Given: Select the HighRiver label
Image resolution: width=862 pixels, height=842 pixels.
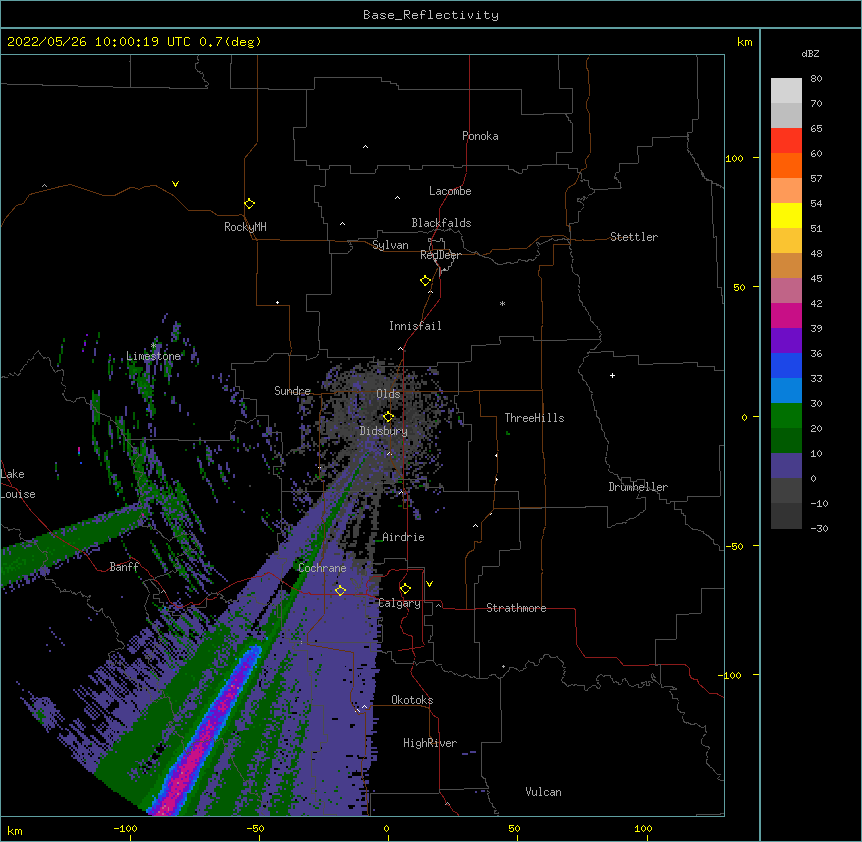Looking at the screenshot, I should pos(430,743).
